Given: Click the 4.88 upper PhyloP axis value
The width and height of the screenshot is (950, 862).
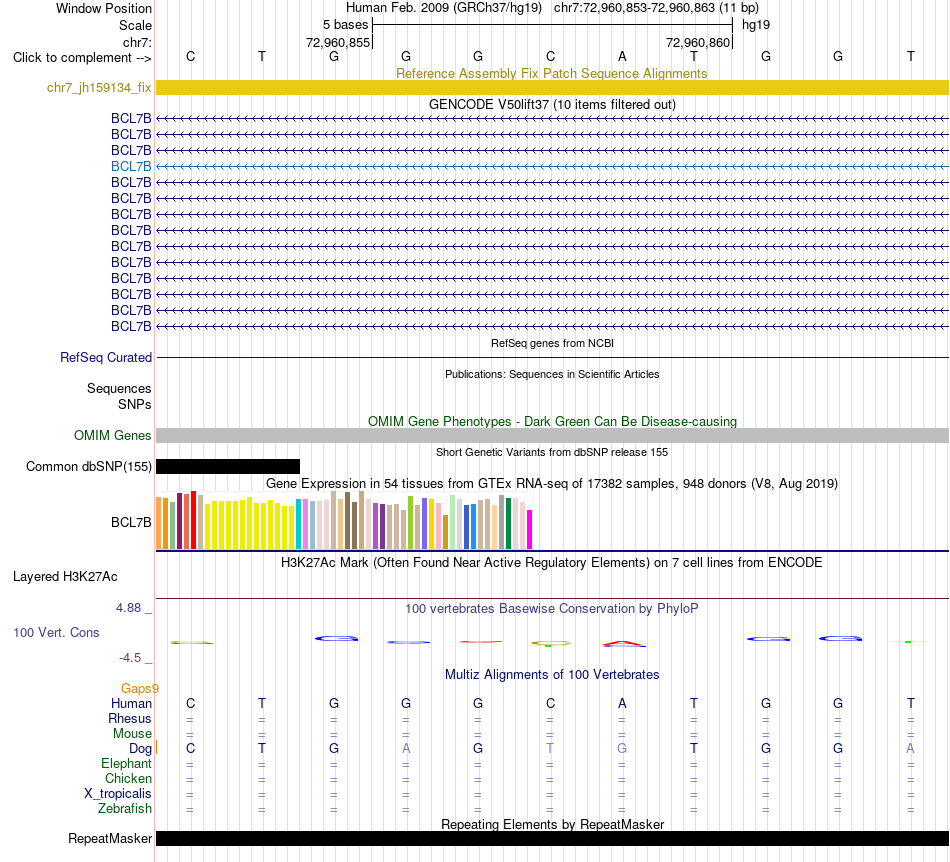Looking at the screenshot, I should [128, 608].
